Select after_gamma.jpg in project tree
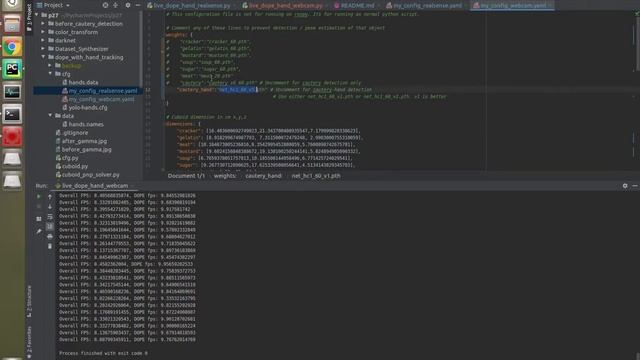Image resolution: width=640 pixels, height=360 pixels. 81,141
